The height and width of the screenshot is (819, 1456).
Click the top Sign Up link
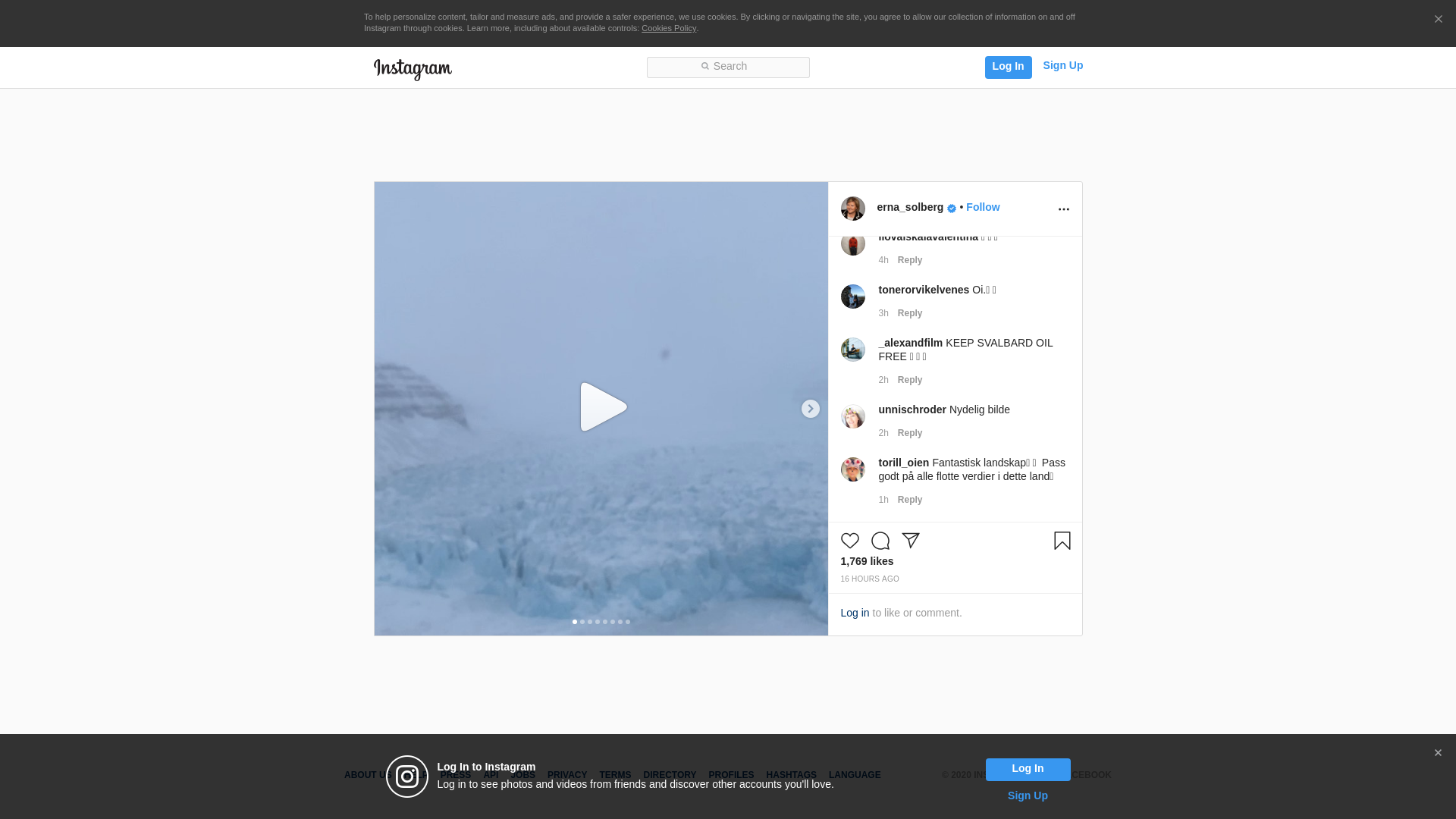point(1062,66)
